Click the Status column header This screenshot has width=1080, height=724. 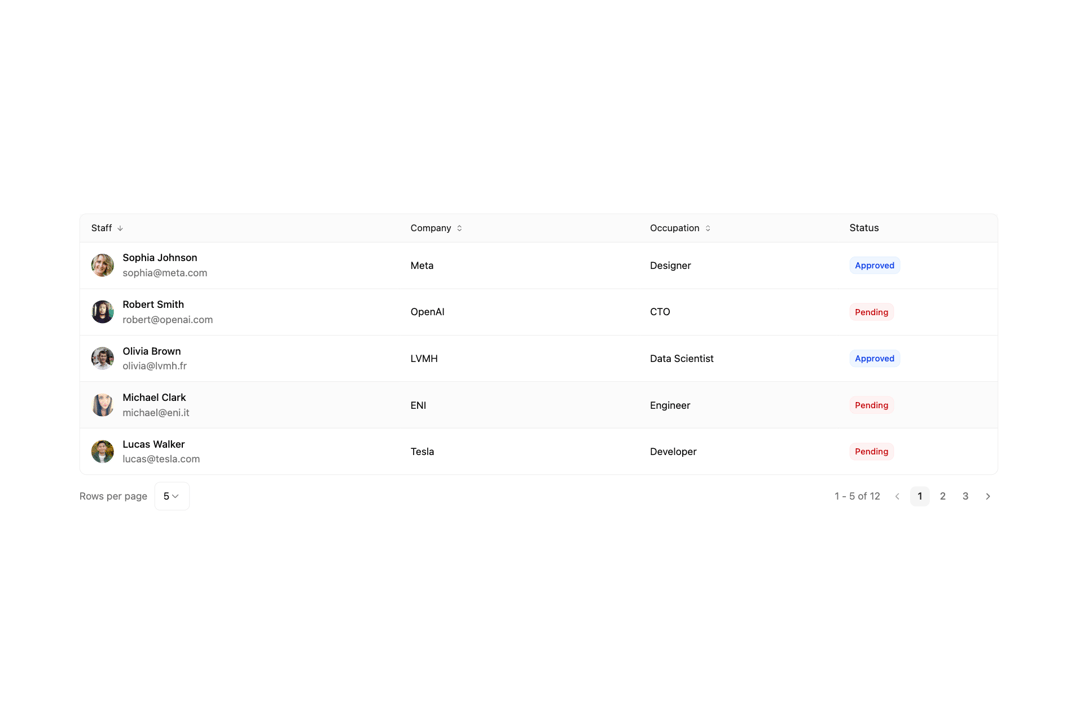click(x=864, y=228)
